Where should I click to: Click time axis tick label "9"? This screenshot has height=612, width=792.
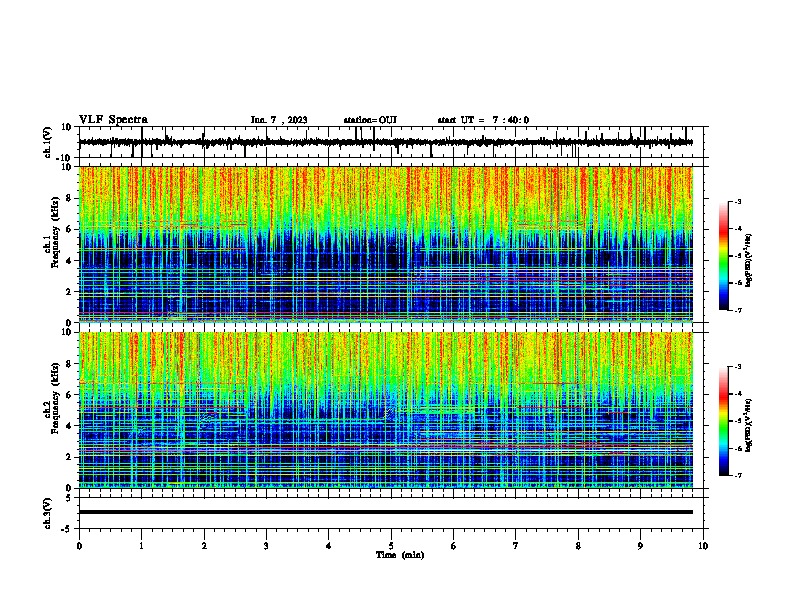pos(640,546)
